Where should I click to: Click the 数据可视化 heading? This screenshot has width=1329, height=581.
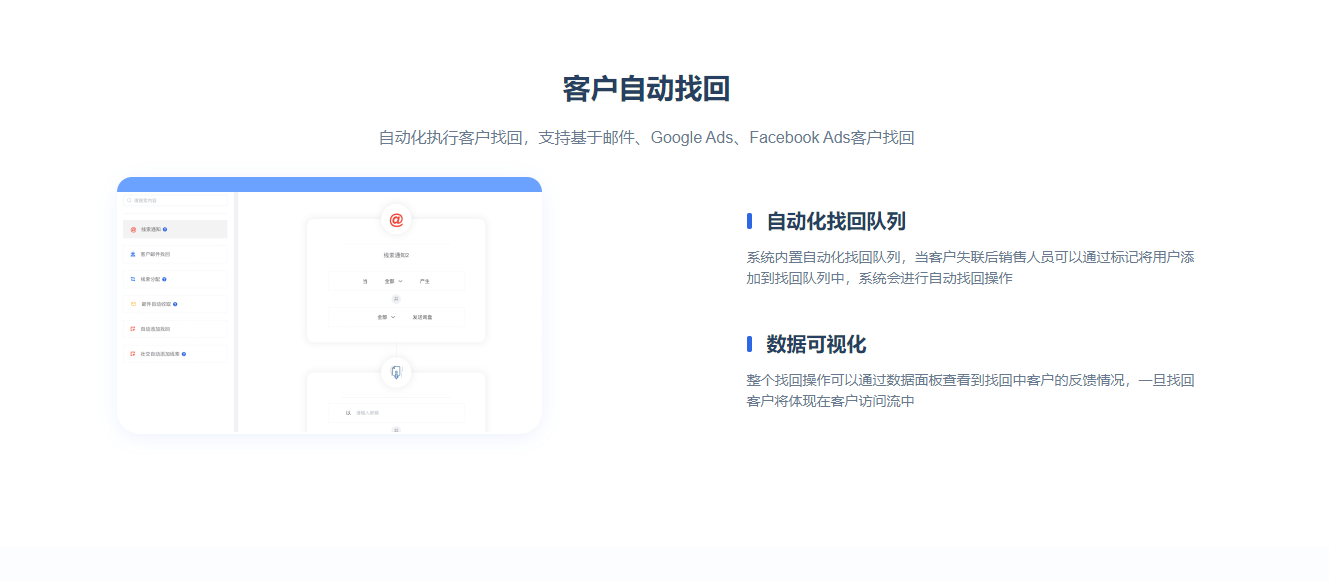tap(815, 344)
